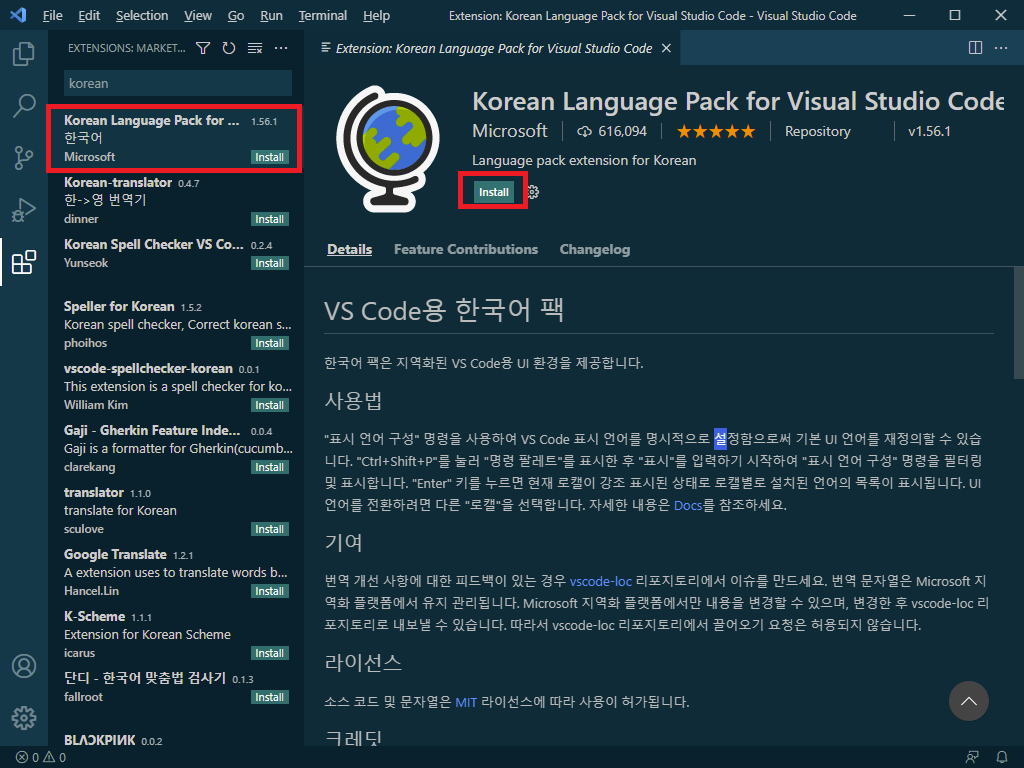This screenshot has height=768, width=1024.
Task: Open the Search view in activity bar
Action: (24, 105)
